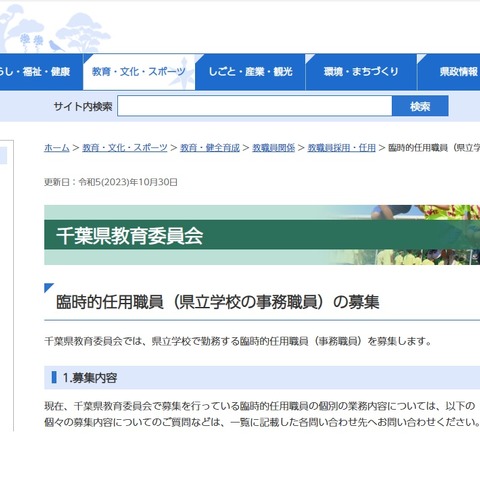Open 教職員採用・任用 breadcrumb link
Image resolution: width=480 pixels, height=480 pixels.
tap(341, 147)
